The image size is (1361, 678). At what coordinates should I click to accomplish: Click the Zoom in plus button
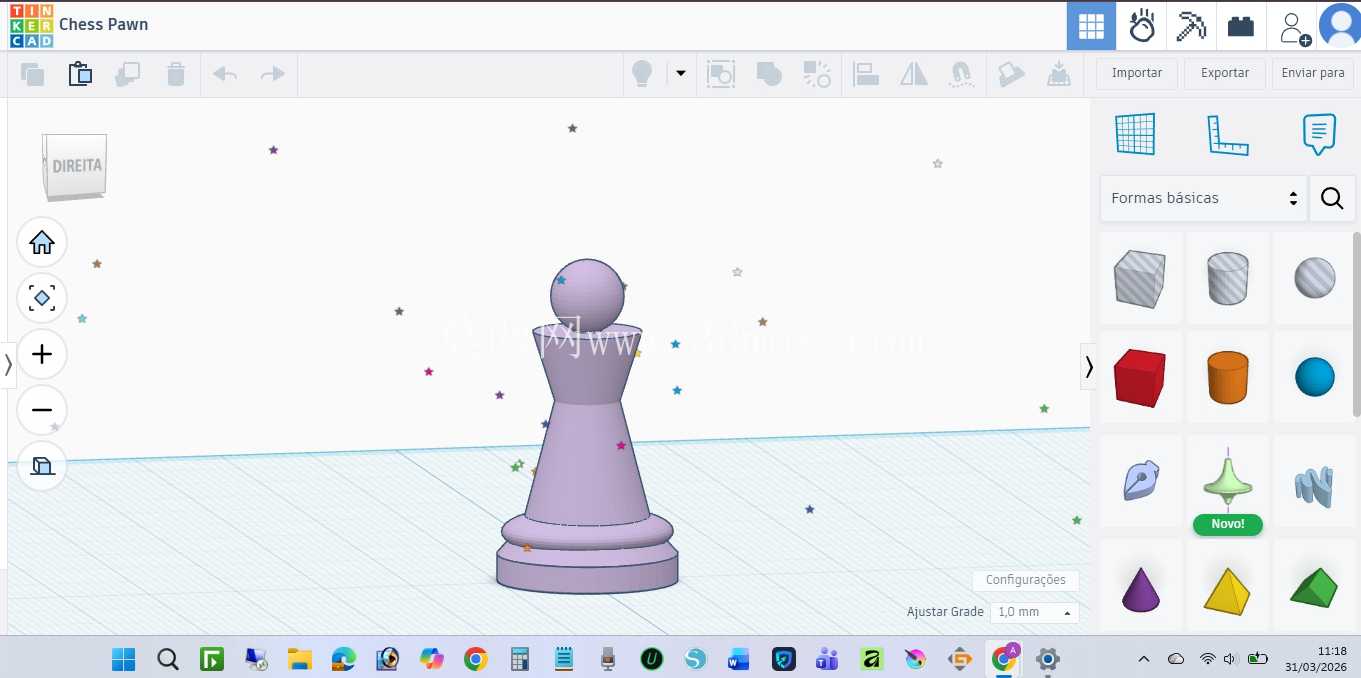tap(42, 354)
